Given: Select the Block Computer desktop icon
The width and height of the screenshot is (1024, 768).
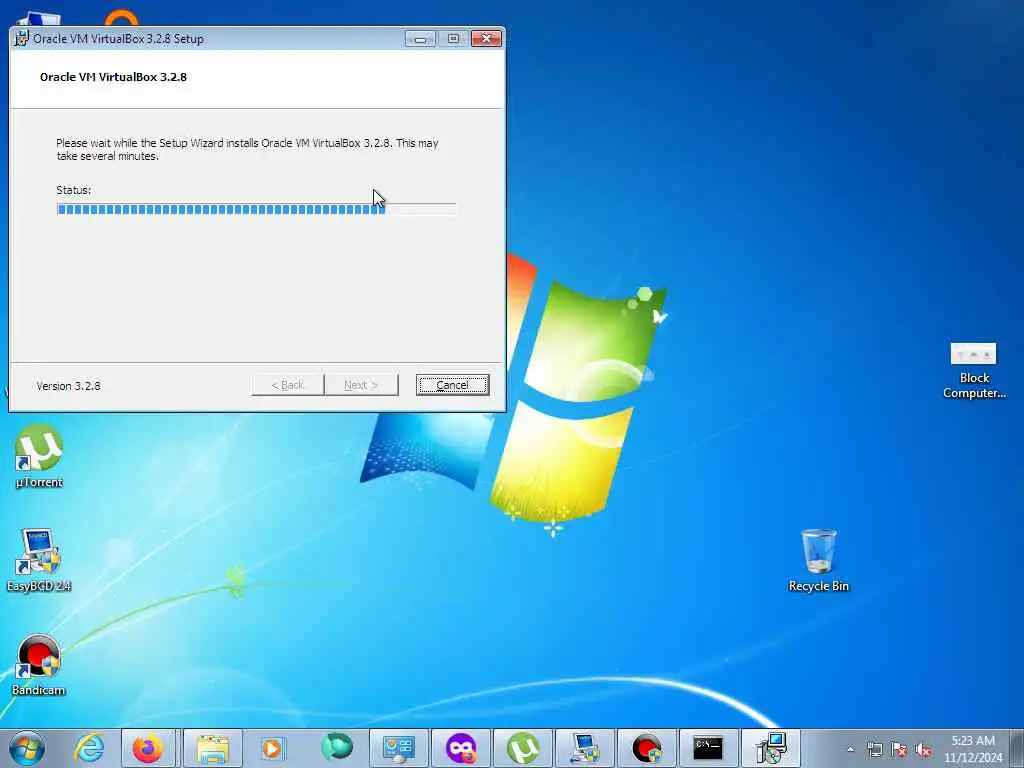Looking at the screenshot, I should tap(974, 370).
